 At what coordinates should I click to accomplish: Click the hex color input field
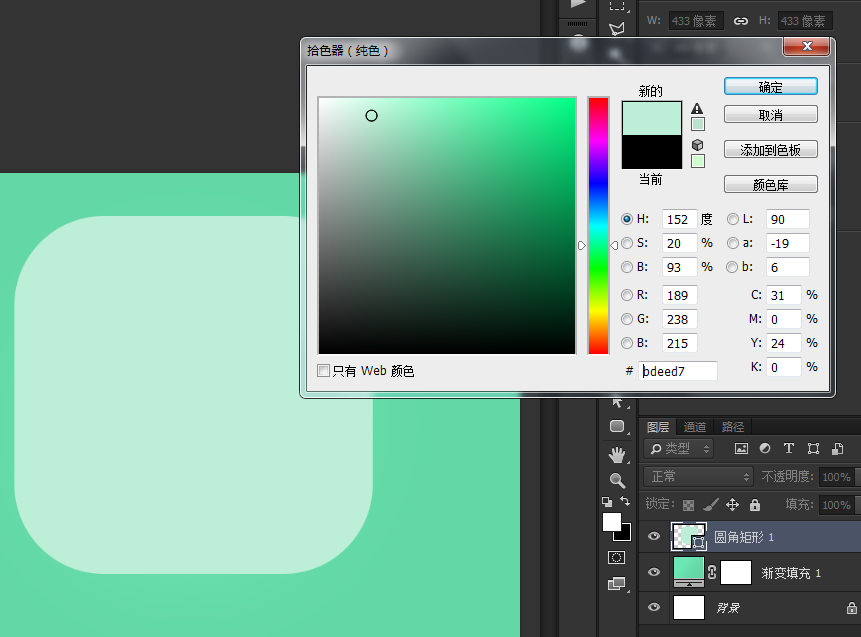[680, 371]
